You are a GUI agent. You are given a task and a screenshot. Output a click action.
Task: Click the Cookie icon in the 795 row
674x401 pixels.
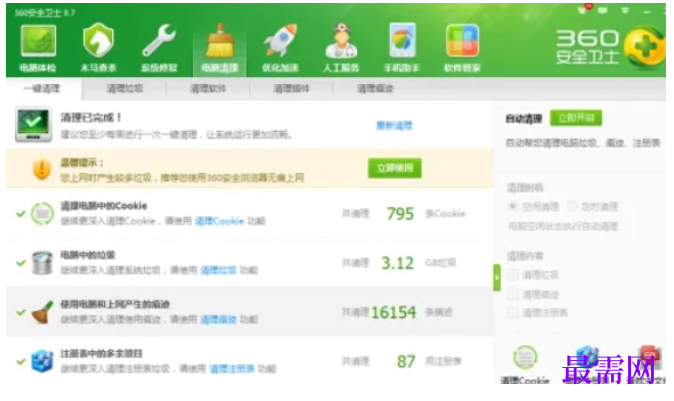42,214
